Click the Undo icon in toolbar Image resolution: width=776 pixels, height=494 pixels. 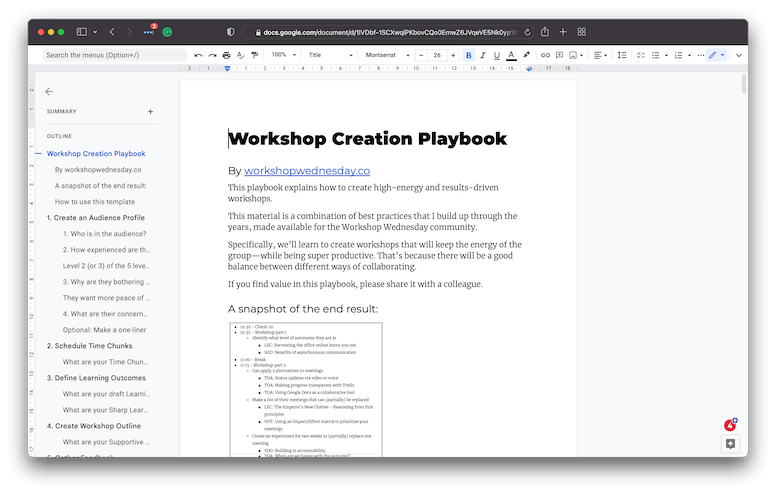pos(198,55)
